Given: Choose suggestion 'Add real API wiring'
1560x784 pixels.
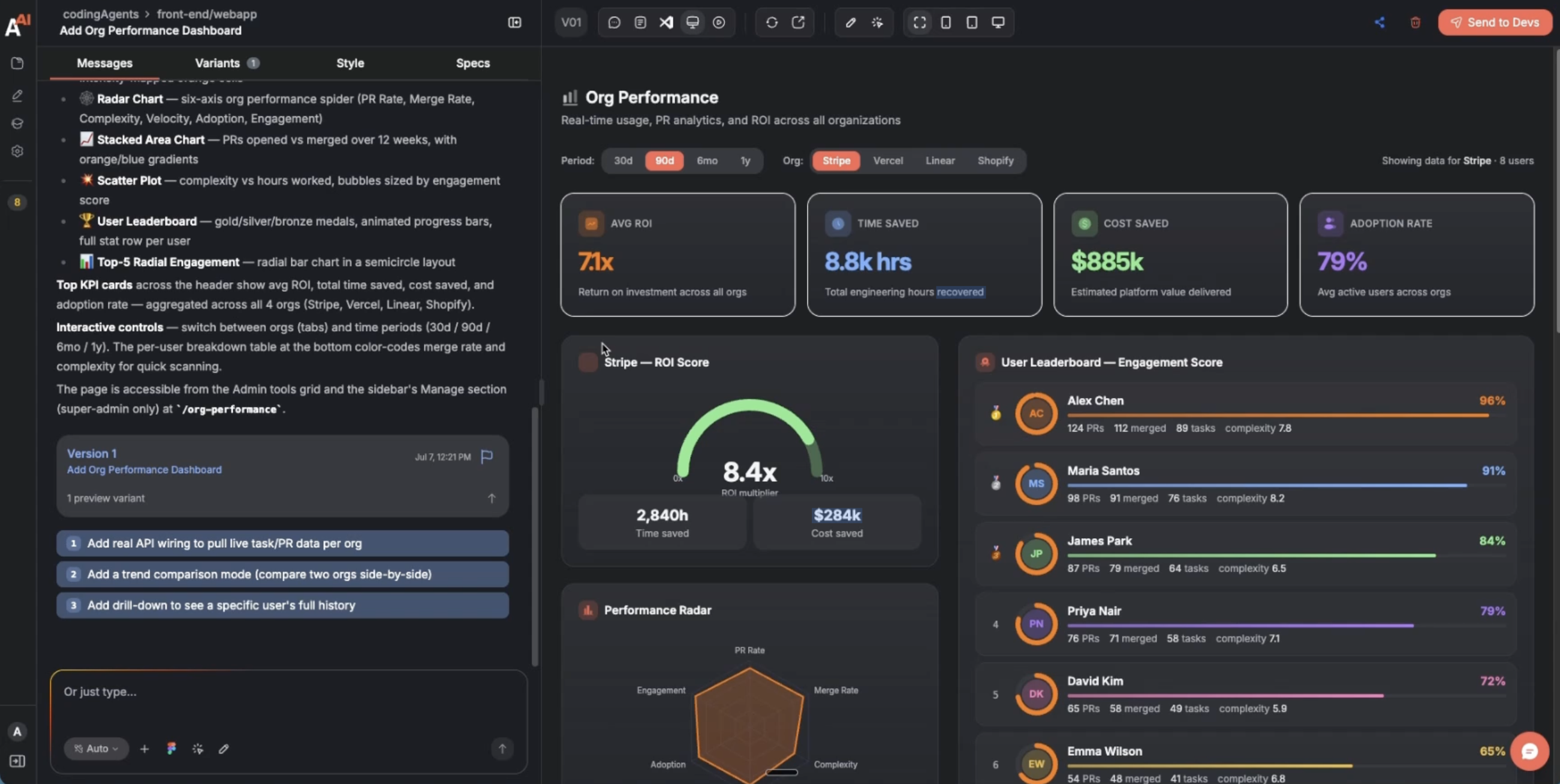Looking at the screenshot, I should (282, 543).
